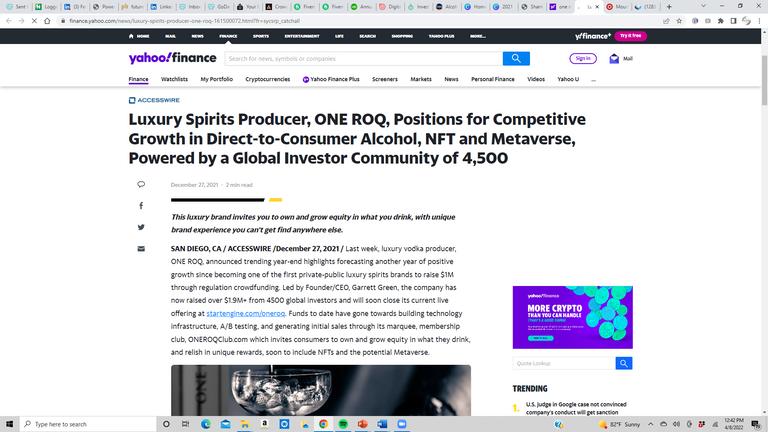Open Chrome extensions puzzle icon
Viewport: 768px width, 432px height.
coord(720,21)
